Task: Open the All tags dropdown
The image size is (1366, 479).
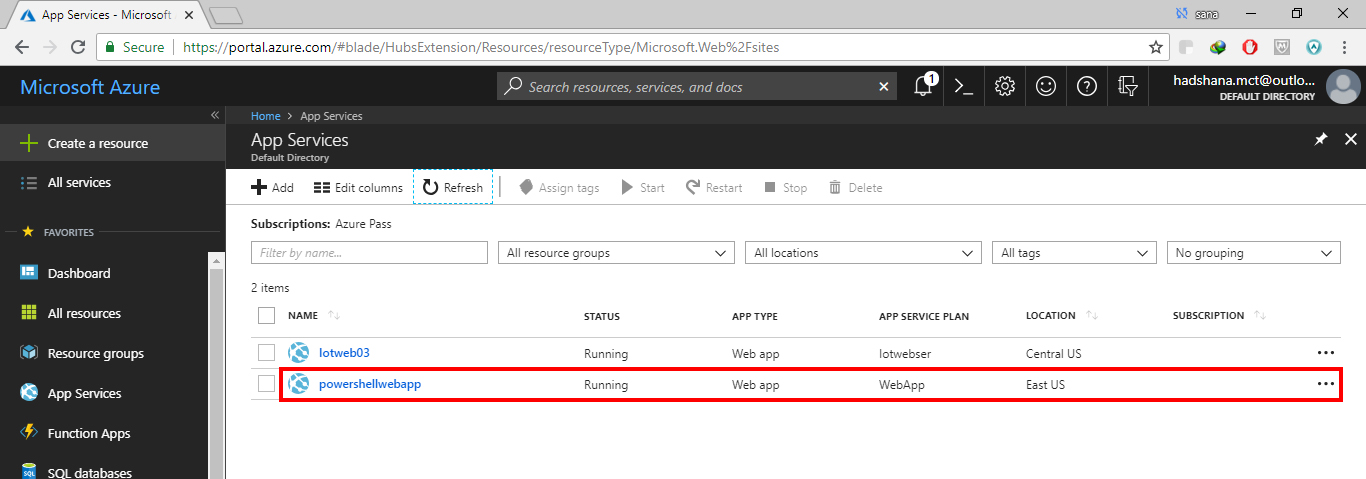Action: pyautogui.click(x=1074, y=253)
